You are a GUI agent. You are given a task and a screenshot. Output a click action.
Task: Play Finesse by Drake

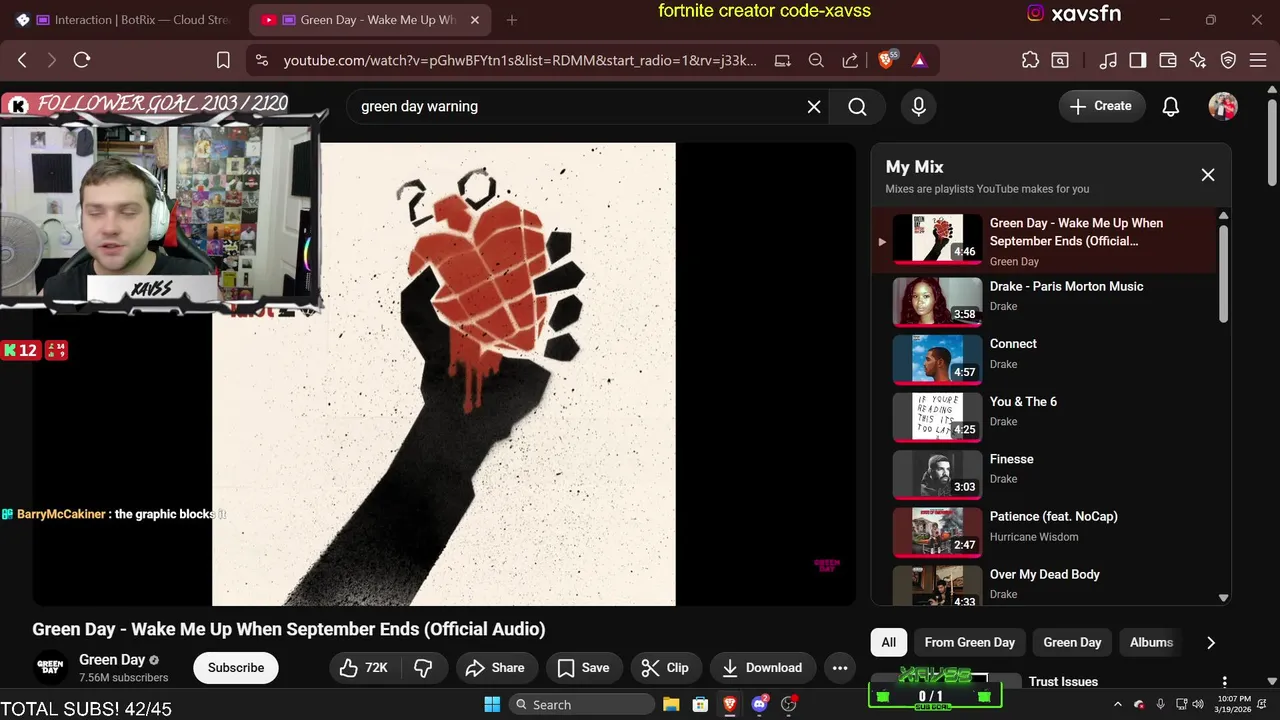[1044, 474]
